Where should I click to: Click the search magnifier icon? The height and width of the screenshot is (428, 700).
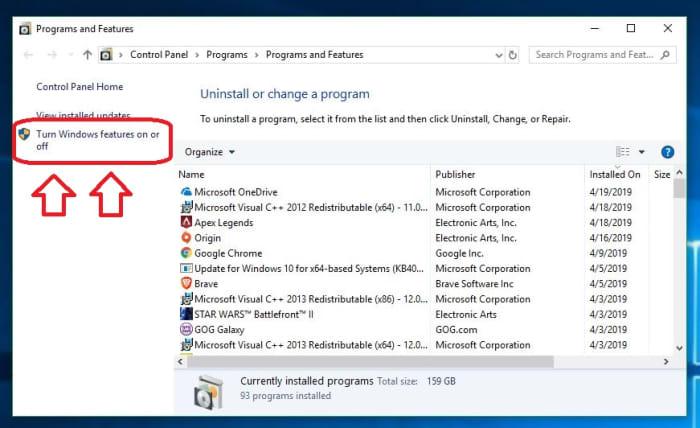(x=665, y=55)
